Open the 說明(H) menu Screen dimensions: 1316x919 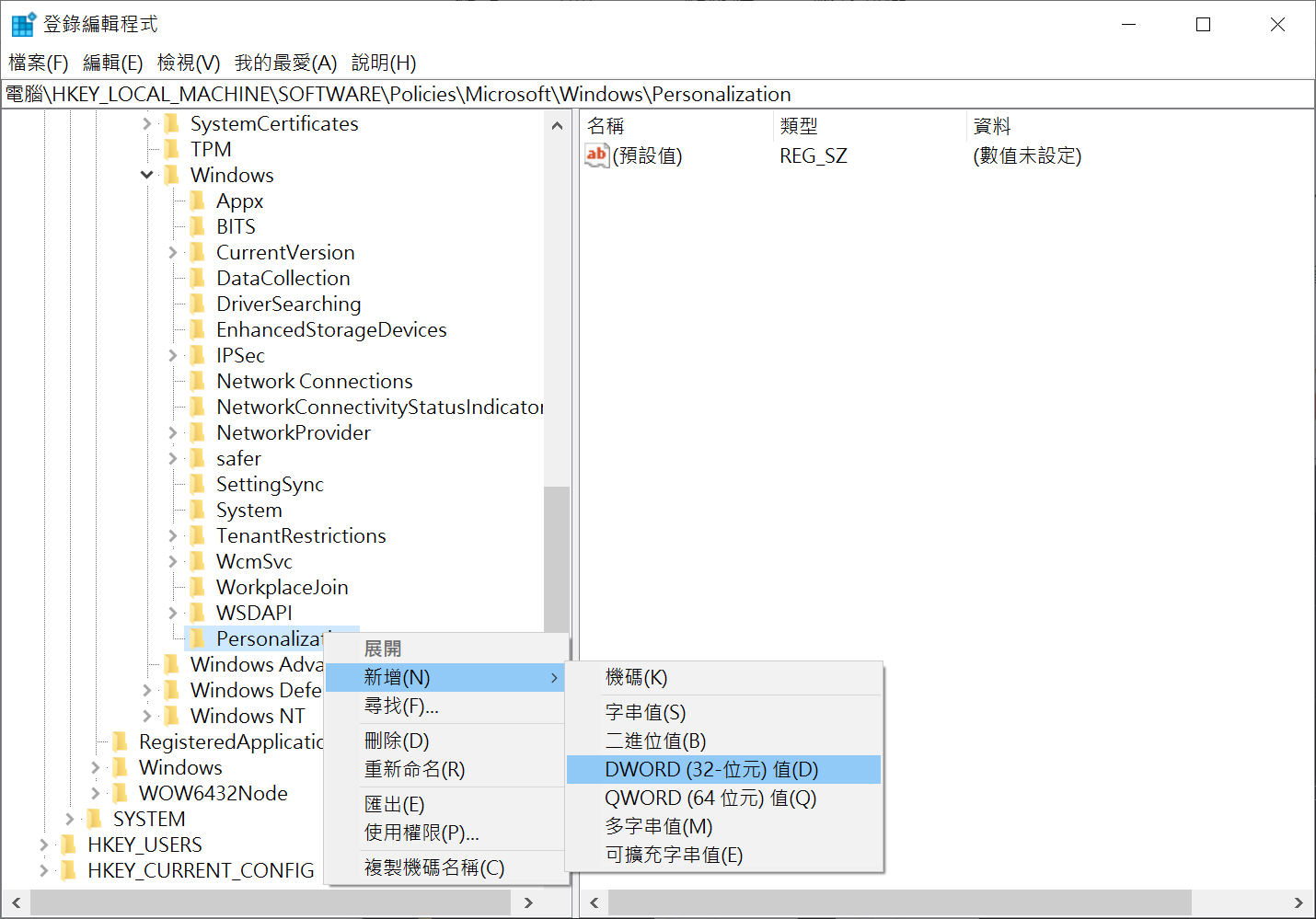[384, 63]
